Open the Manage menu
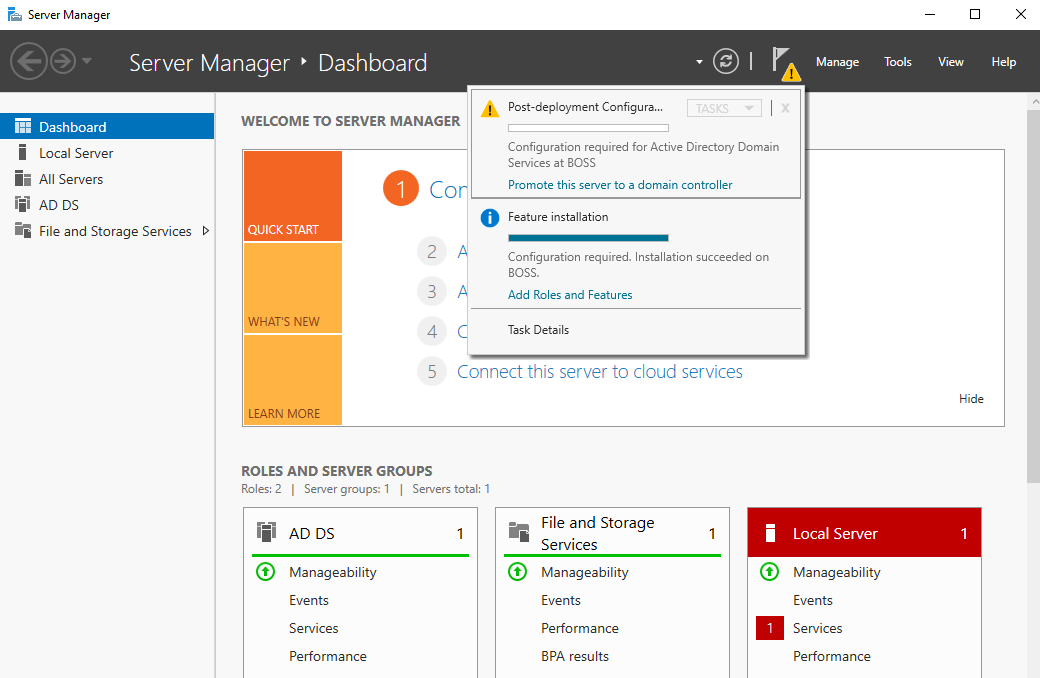 [837, 62]
